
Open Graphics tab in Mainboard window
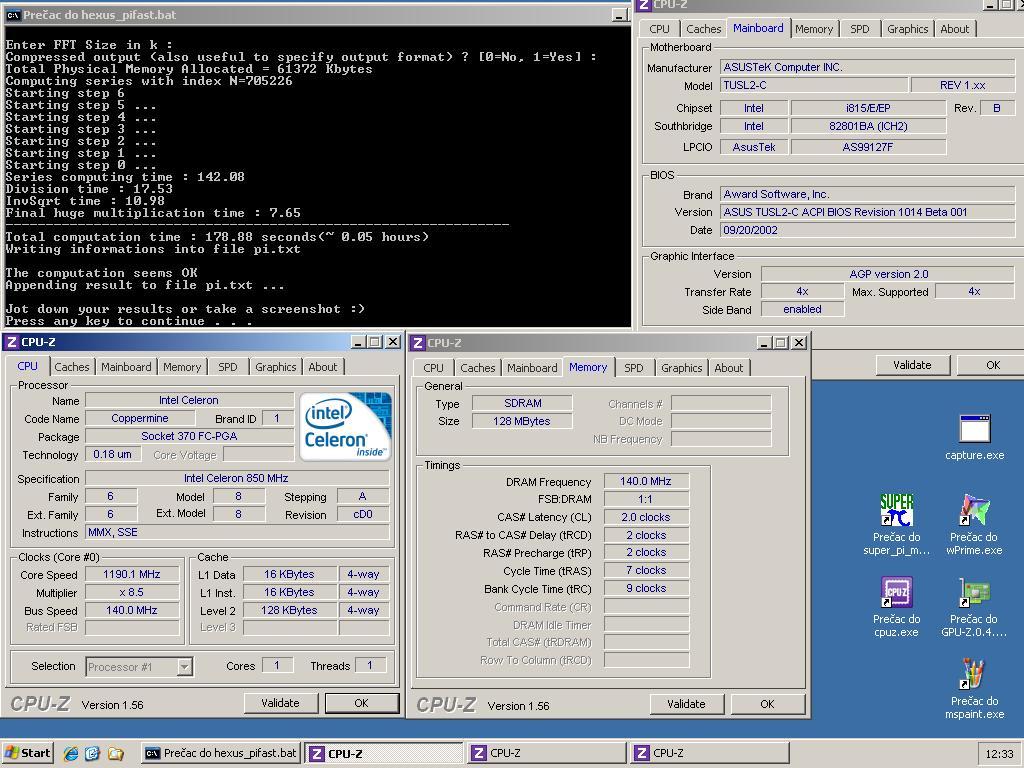(x=907, y=29)
